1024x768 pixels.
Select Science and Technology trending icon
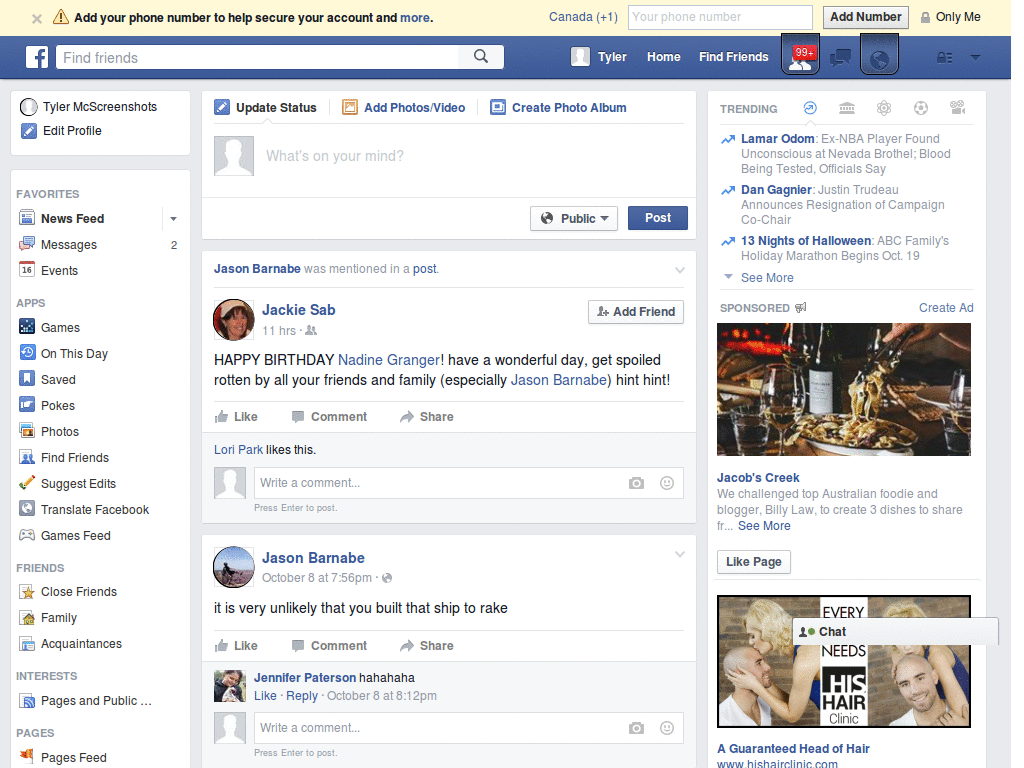click(884, 108)
